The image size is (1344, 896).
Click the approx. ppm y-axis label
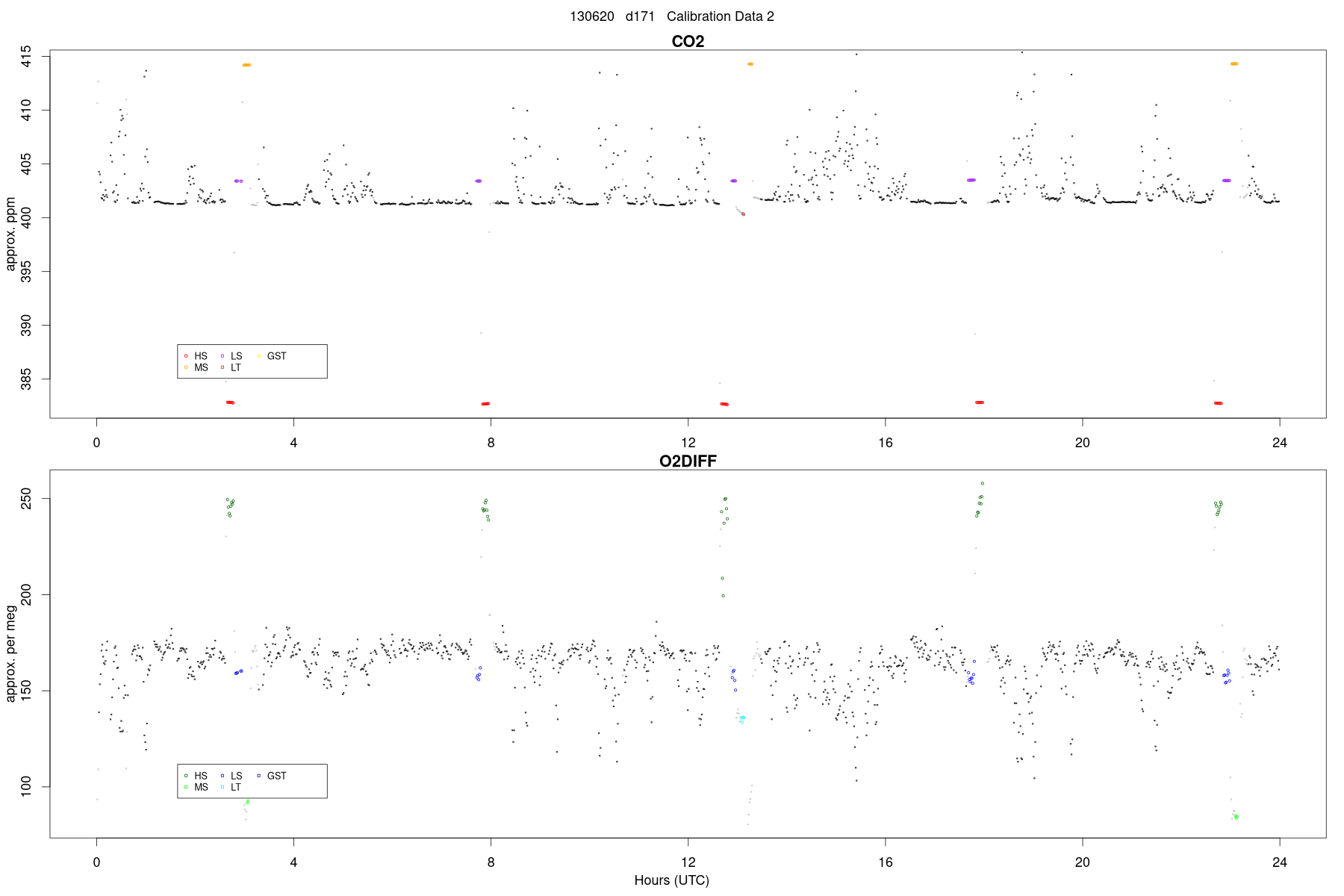coord(10,234)
